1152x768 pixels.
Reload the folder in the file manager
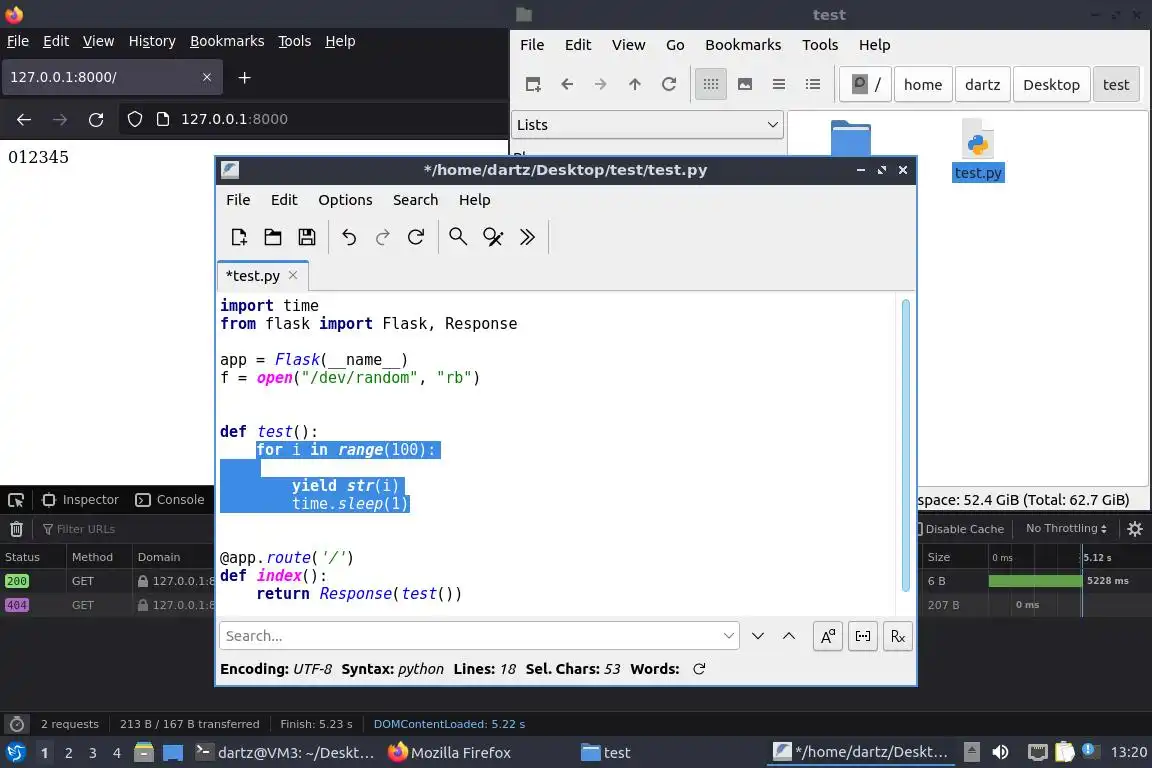click(x=669, y=84)
